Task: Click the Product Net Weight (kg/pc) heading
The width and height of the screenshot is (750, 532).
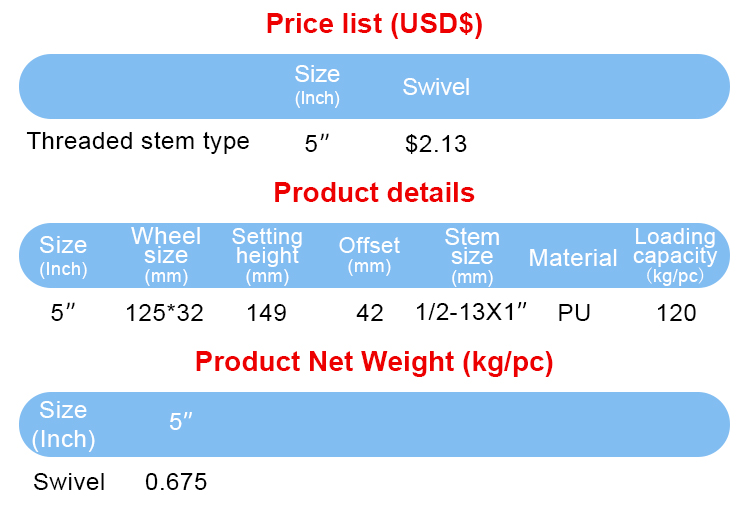Action: click(374, 362)
